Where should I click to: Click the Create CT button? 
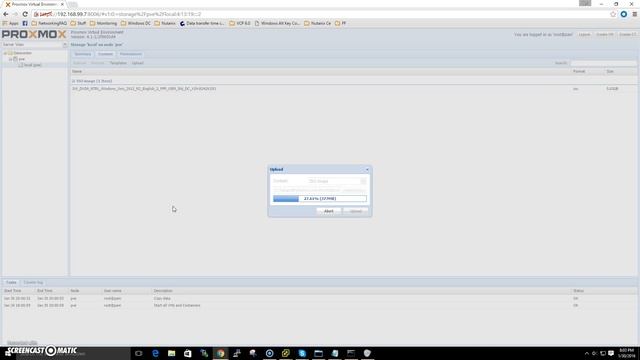coord(627,35)
